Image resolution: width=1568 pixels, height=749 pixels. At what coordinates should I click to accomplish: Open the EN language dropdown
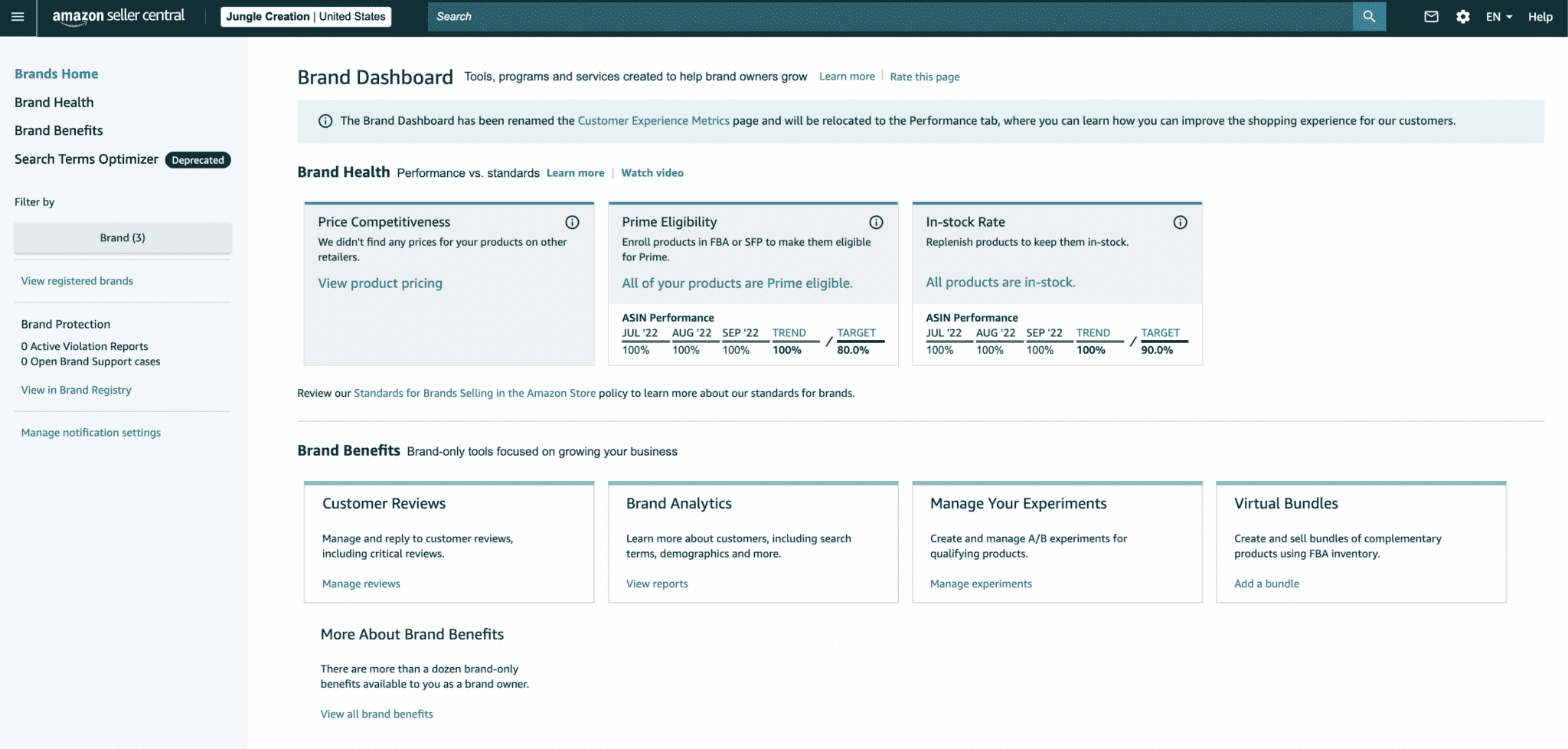(x=1498, y=16)
